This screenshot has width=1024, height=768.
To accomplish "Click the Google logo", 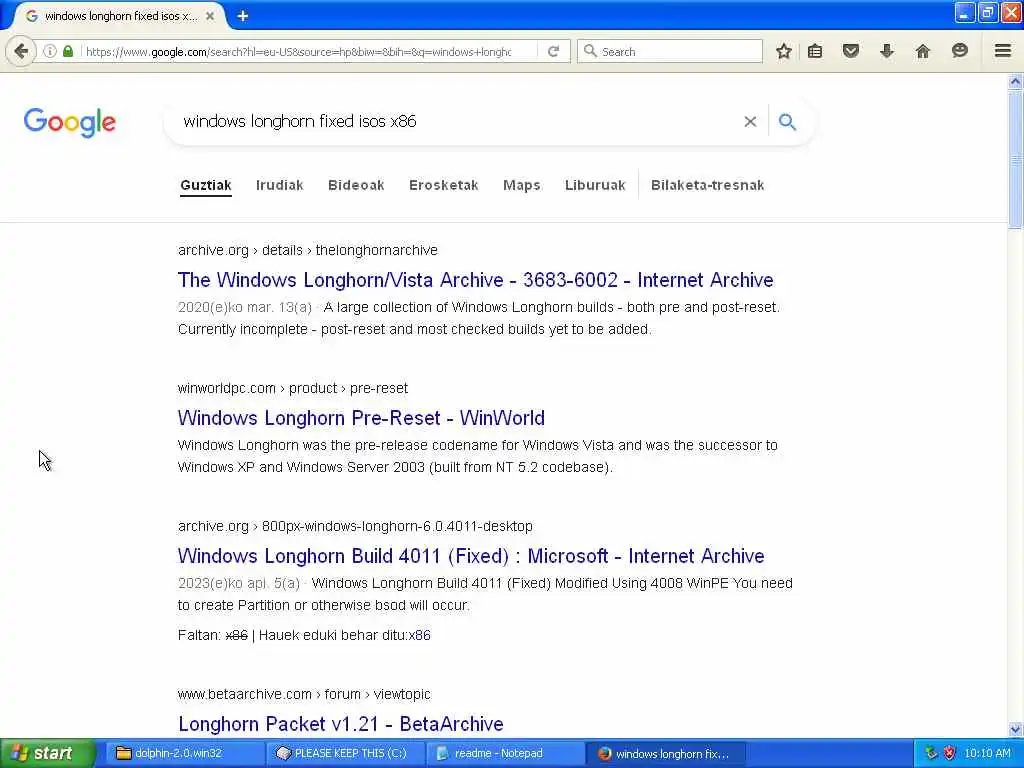I will (70, 122).
